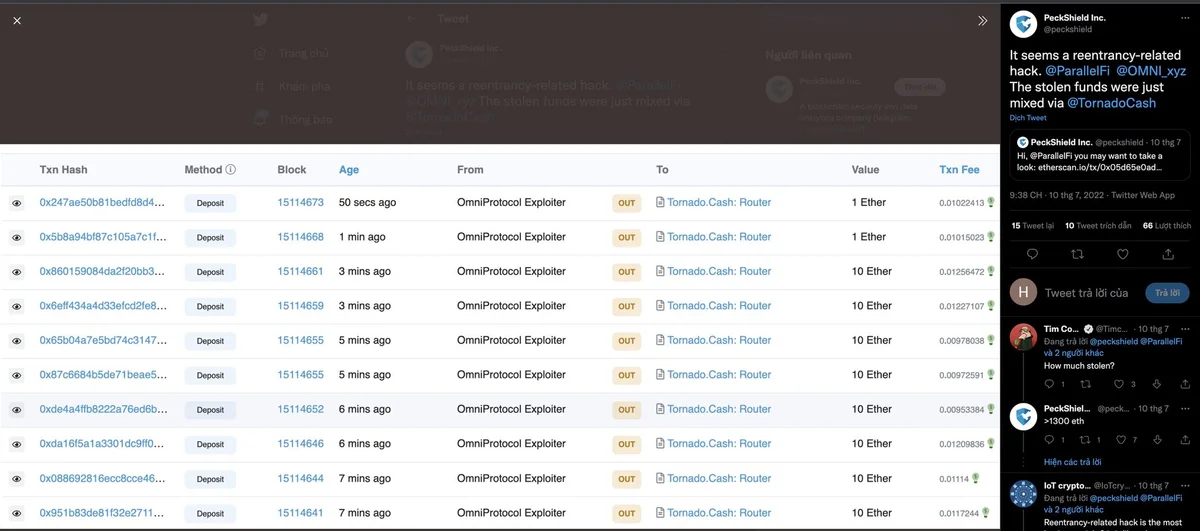Open PeckShield avatar on '>1300 eth' reply
Screen dimensions: 1200x531
pyautogui.click(x=1022, y=416)
